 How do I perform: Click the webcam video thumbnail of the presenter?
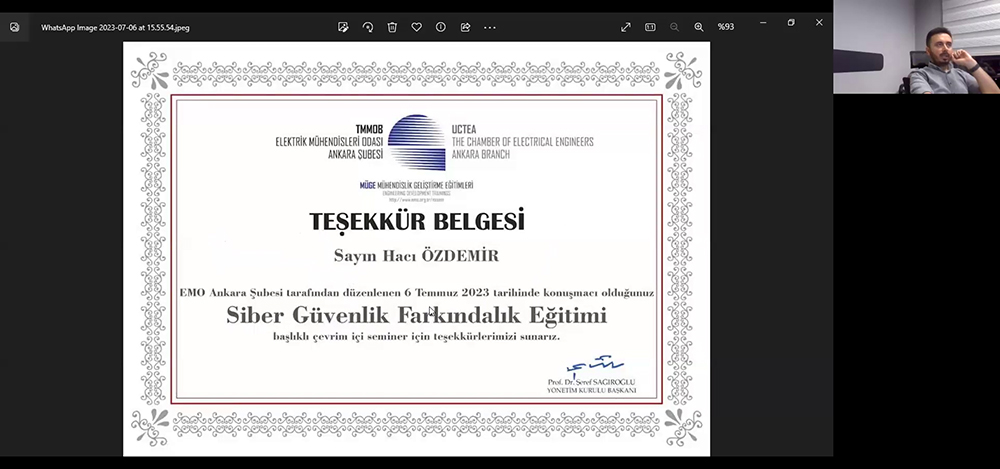pos(916,47)
